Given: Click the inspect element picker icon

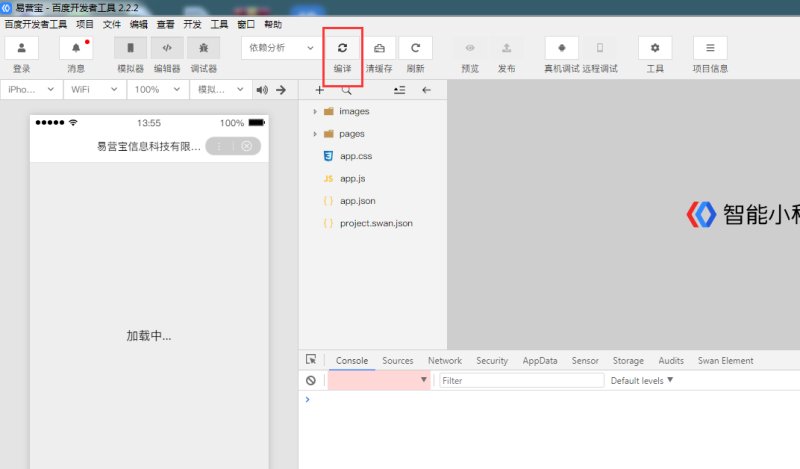Looking at the screenshot, I should (x=311, y=360).
